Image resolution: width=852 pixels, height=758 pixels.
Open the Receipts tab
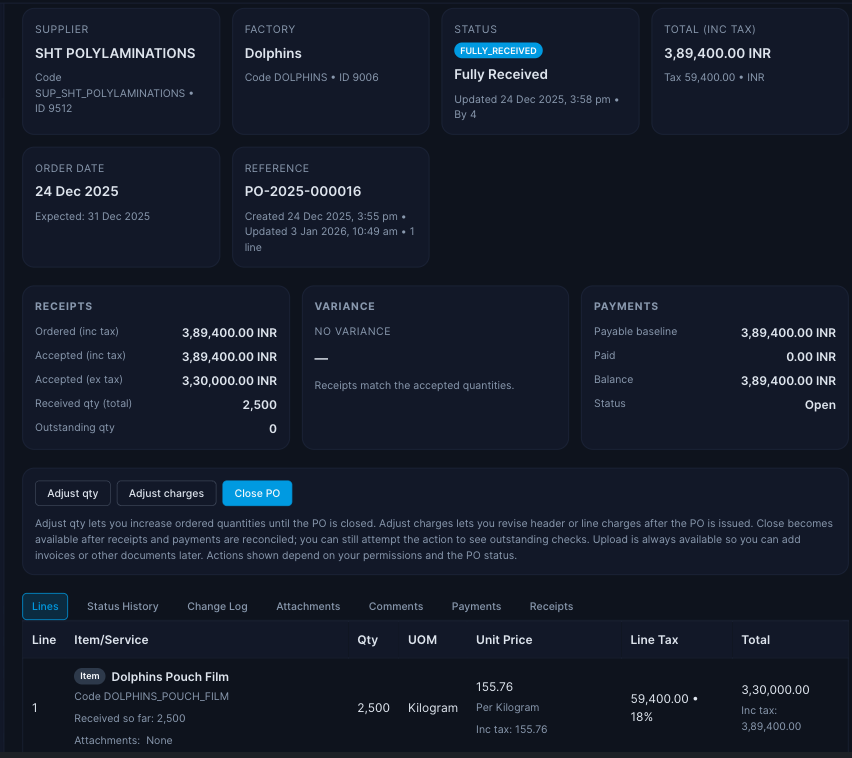(x=550, y=606)
